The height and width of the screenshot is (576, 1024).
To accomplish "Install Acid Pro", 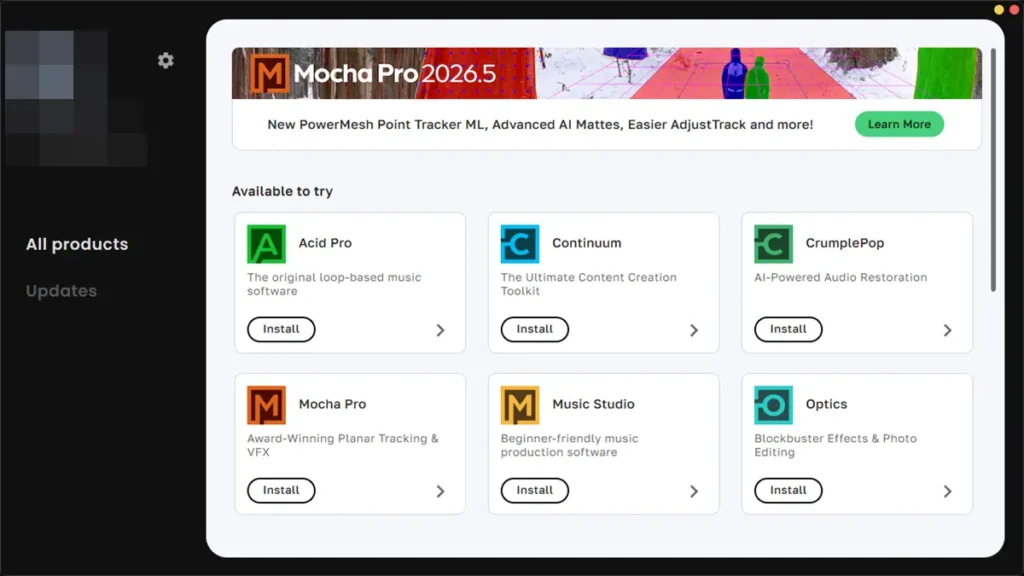I will click(x=281, y=329).
